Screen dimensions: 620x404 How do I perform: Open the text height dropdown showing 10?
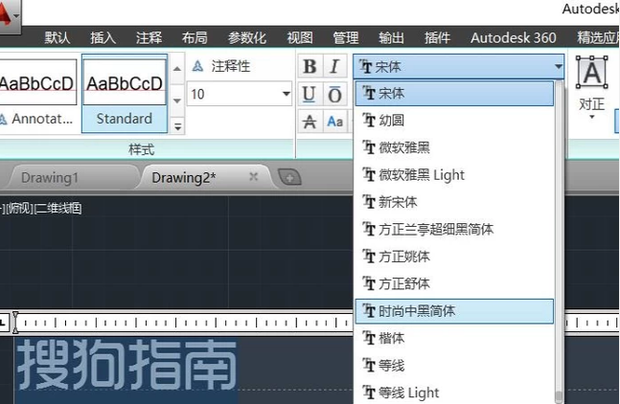click(286, 94)
